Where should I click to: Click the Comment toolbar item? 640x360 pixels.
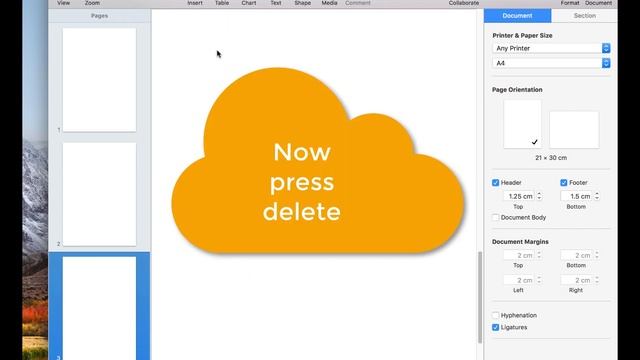tap(358, 3)
